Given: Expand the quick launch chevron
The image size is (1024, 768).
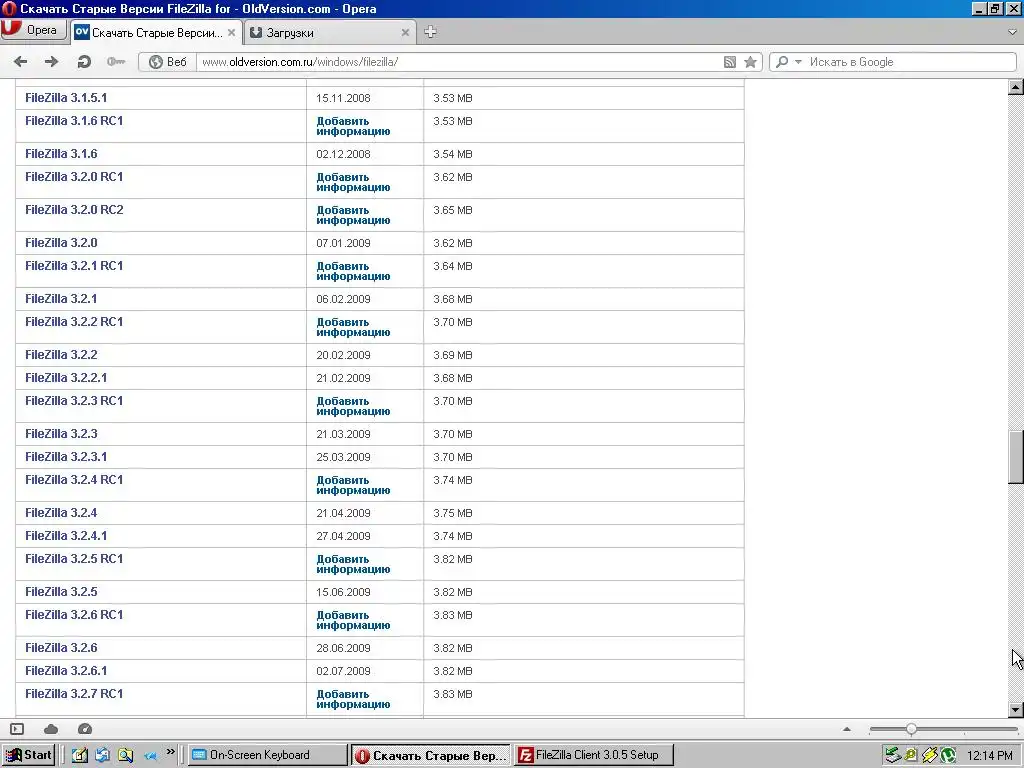Looking at the screenshot, I should [x=170, y=752].
